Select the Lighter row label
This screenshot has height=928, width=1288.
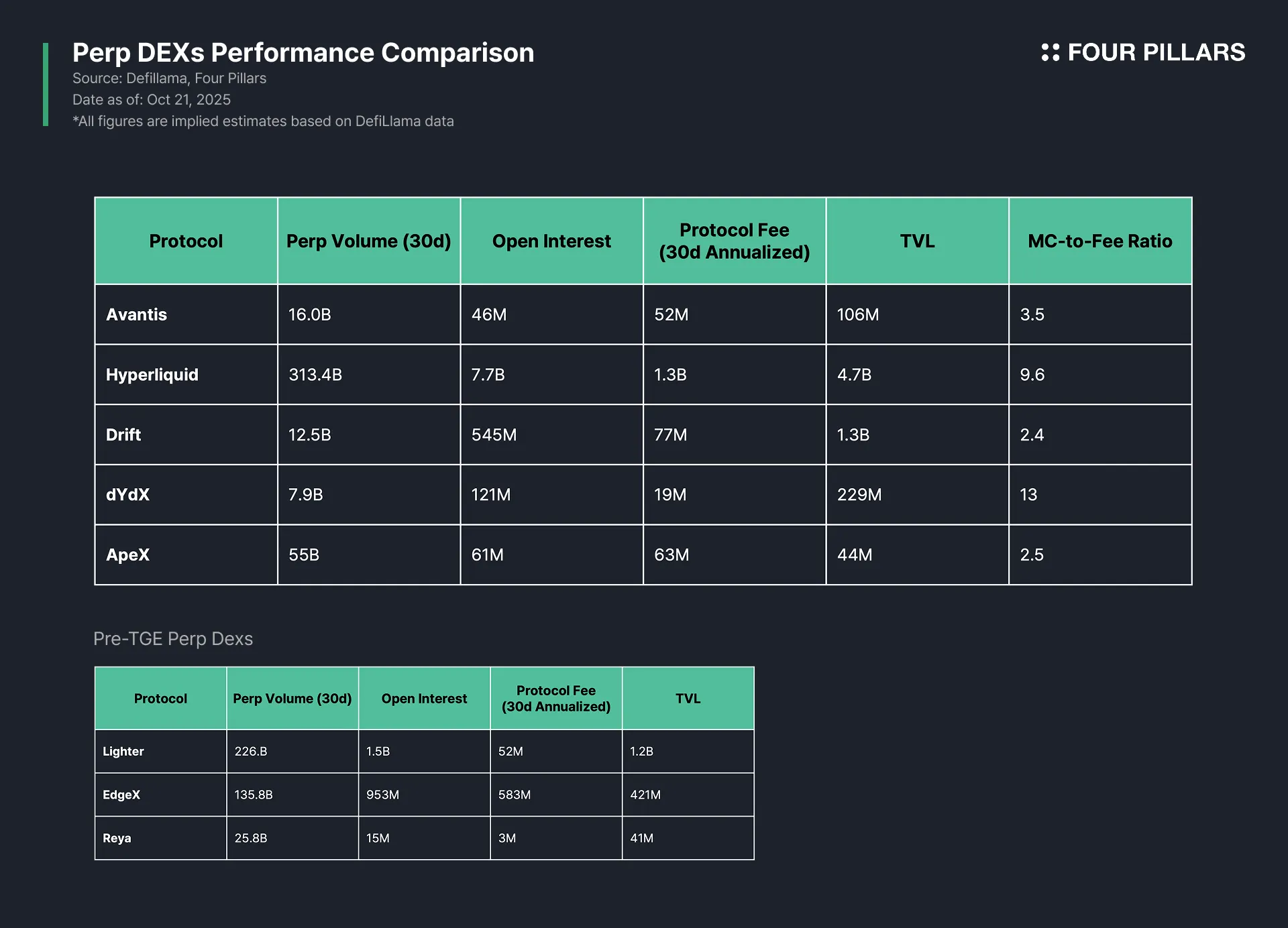coord(123,751)
